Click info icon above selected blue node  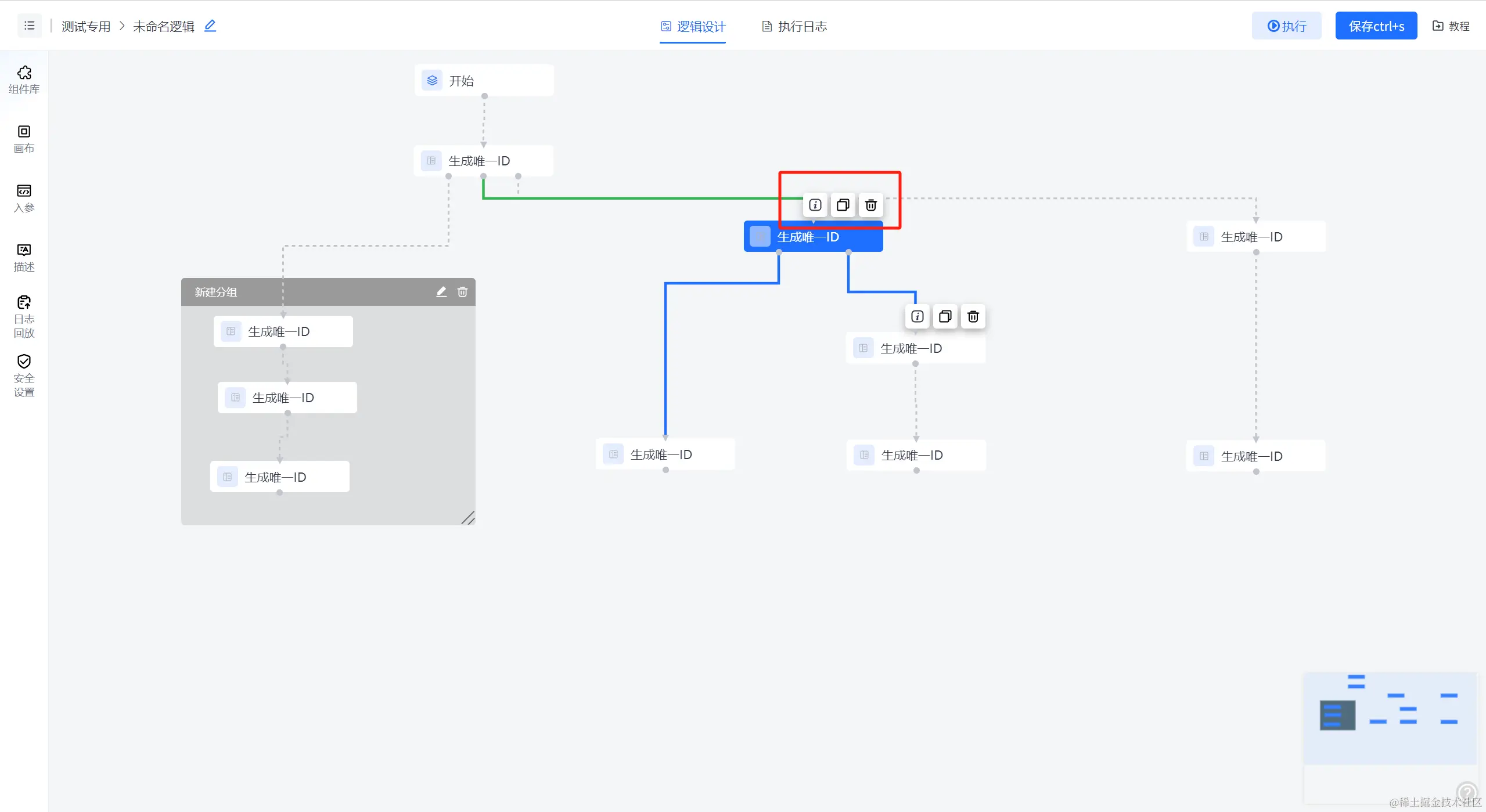(x=815, y=205)
